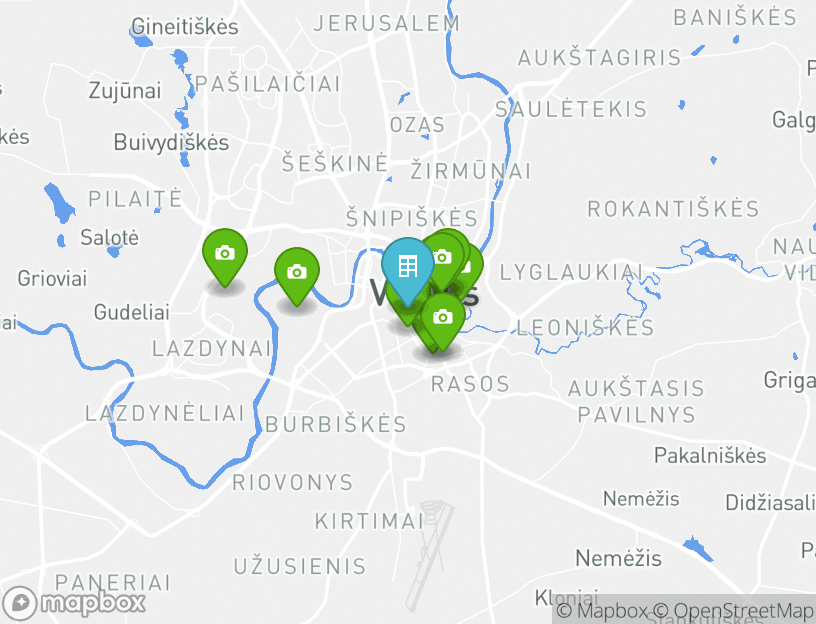This screenshot has width=816, height=624.
Task: Click the Mapbox logo
Action: click(x=74, y=603)
